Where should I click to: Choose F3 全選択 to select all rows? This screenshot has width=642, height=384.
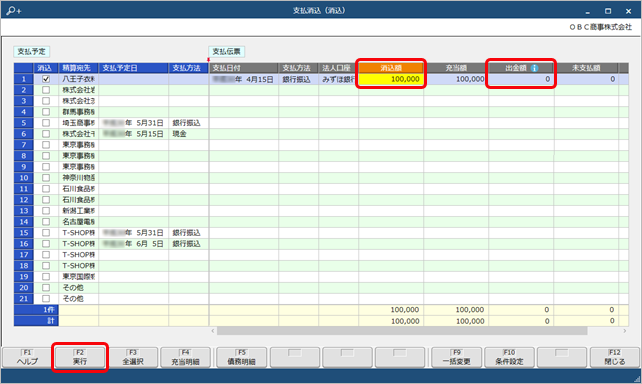[x=133, y=357]
